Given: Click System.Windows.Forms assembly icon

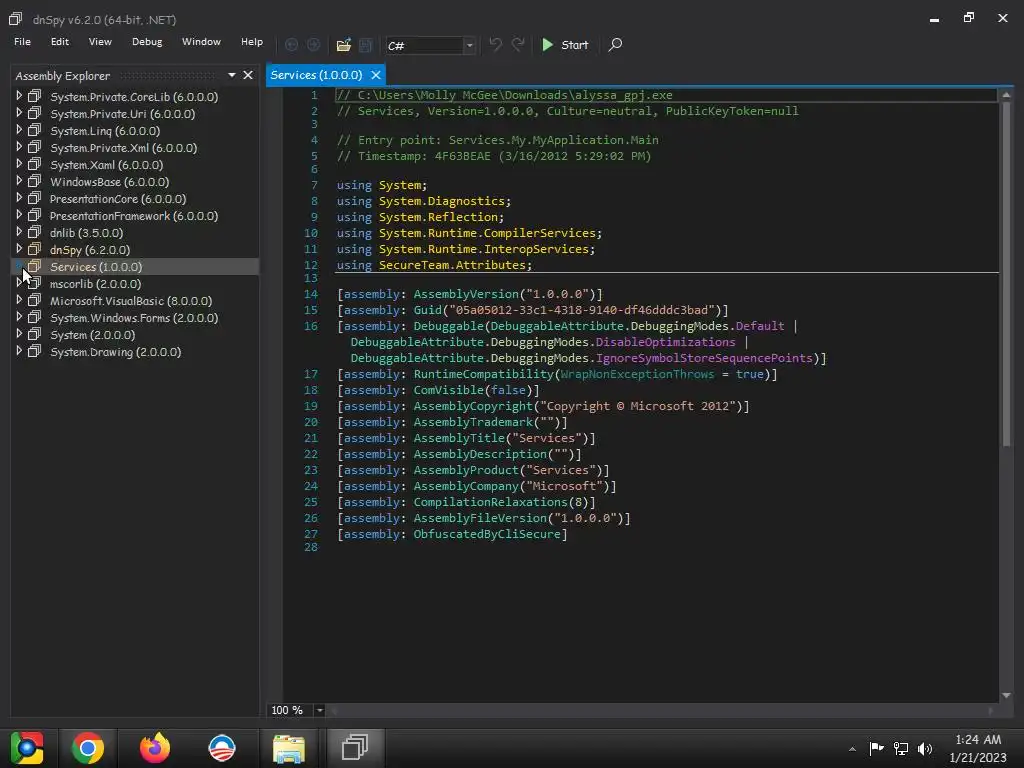Looking at the screenshot, I should [x=35, y=317].
